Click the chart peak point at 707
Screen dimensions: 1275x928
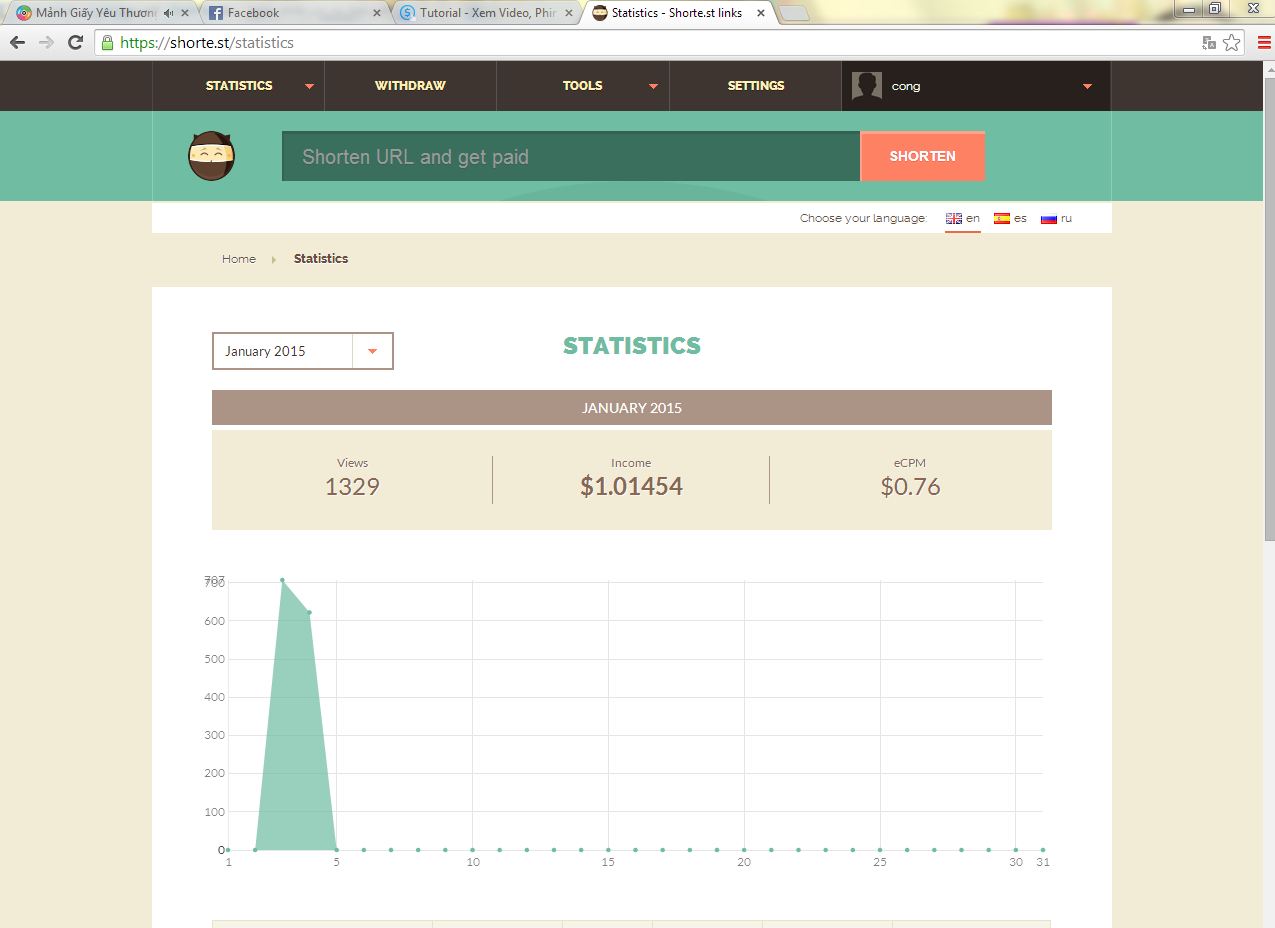282,580
